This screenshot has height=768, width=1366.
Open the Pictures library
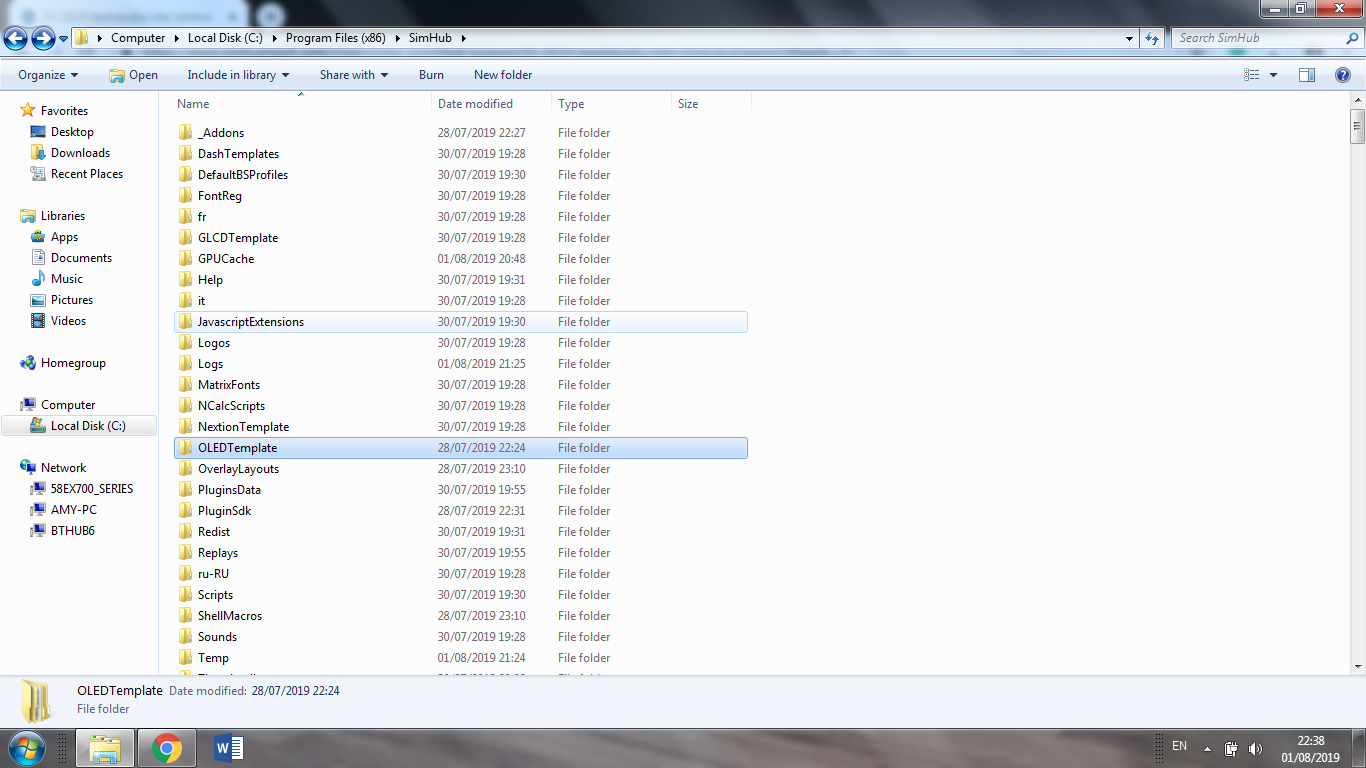(72, 300)
